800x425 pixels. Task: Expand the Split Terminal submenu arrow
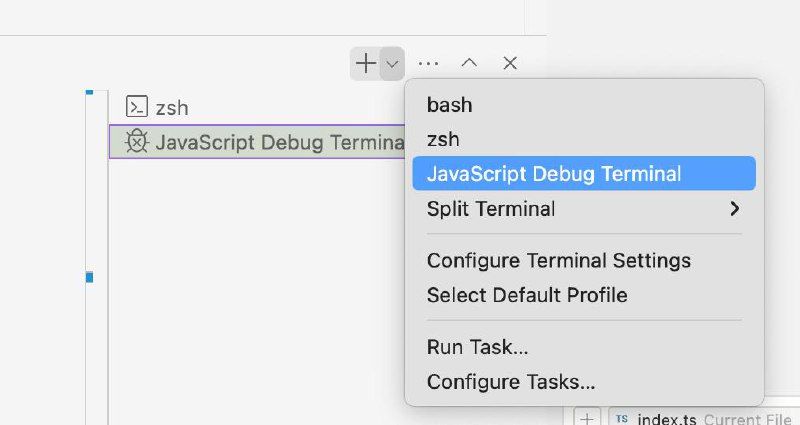735,209
